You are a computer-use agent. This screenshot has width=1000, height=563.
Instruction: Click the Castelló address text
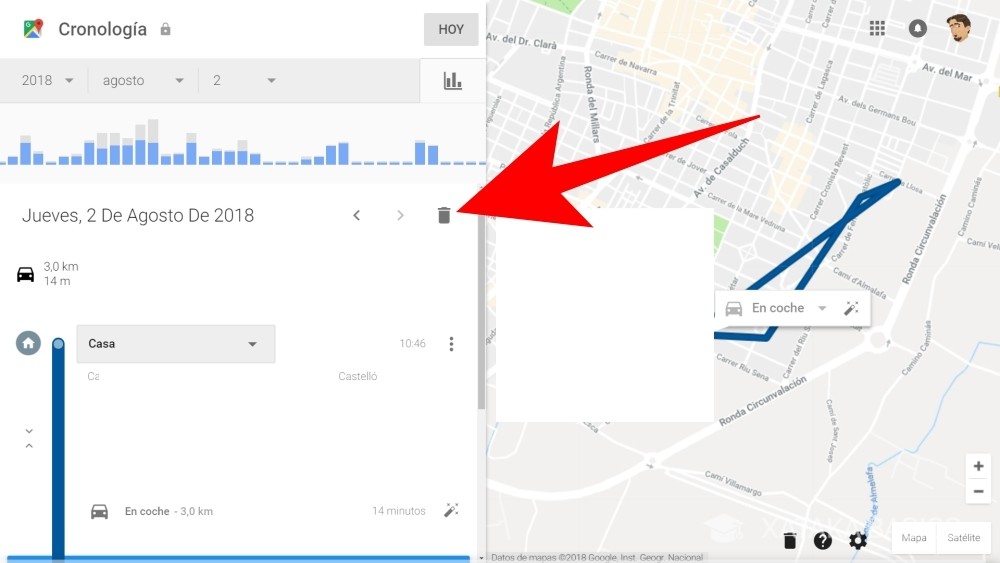[357, 376]
